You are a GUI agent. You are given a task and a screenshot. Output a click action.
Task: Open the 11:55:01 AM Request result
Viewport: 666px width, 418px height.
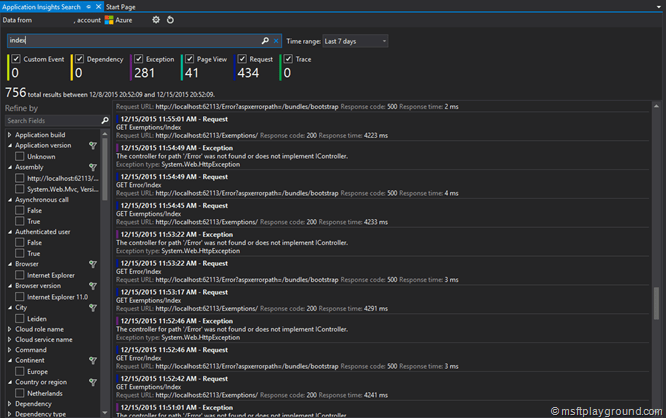pos(382,127)
